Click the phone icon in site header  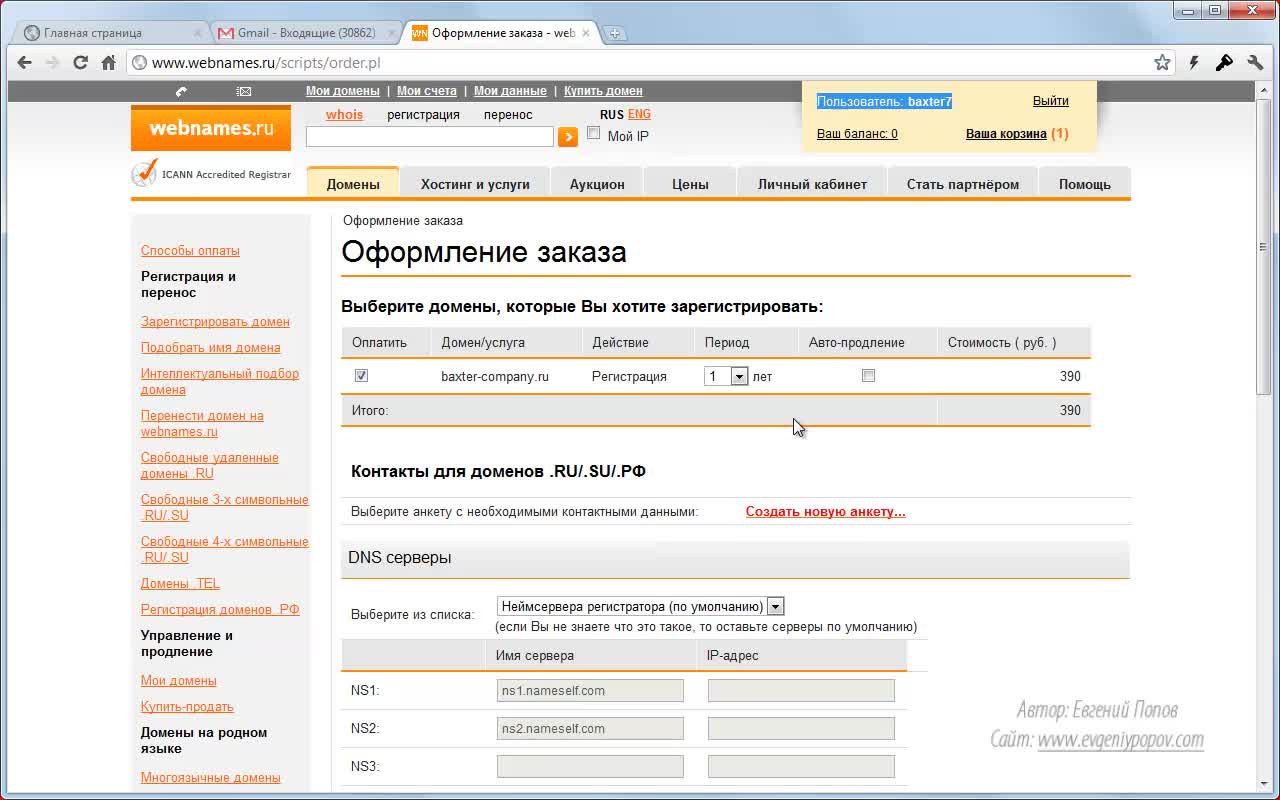tap(181, 91)
